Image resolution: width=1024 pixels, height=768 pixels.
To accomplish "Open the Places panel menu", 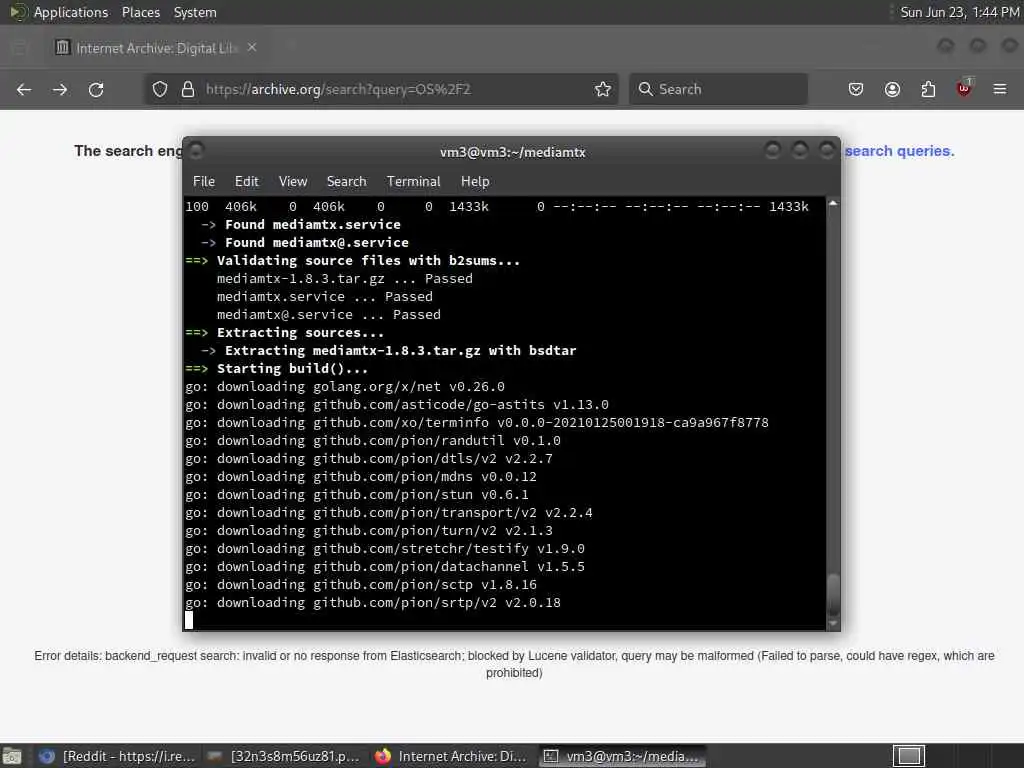I will [x=141, y=12].
